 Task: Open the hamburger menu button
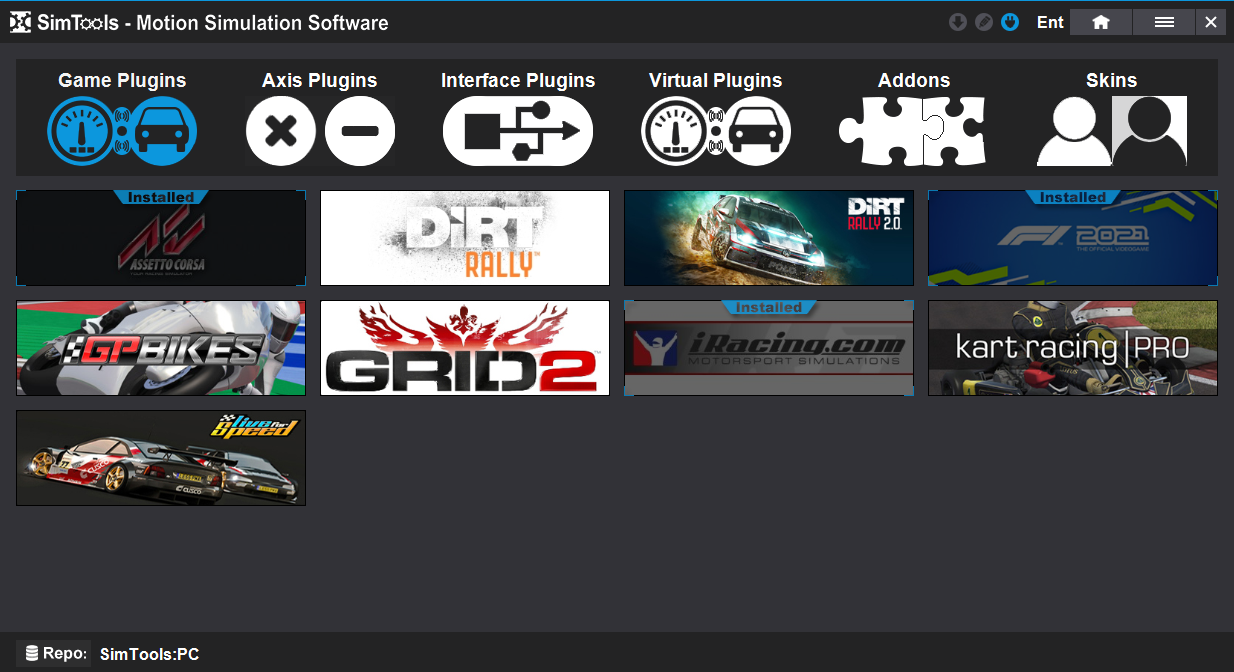pyautogui.click(x=1164, y=22)
